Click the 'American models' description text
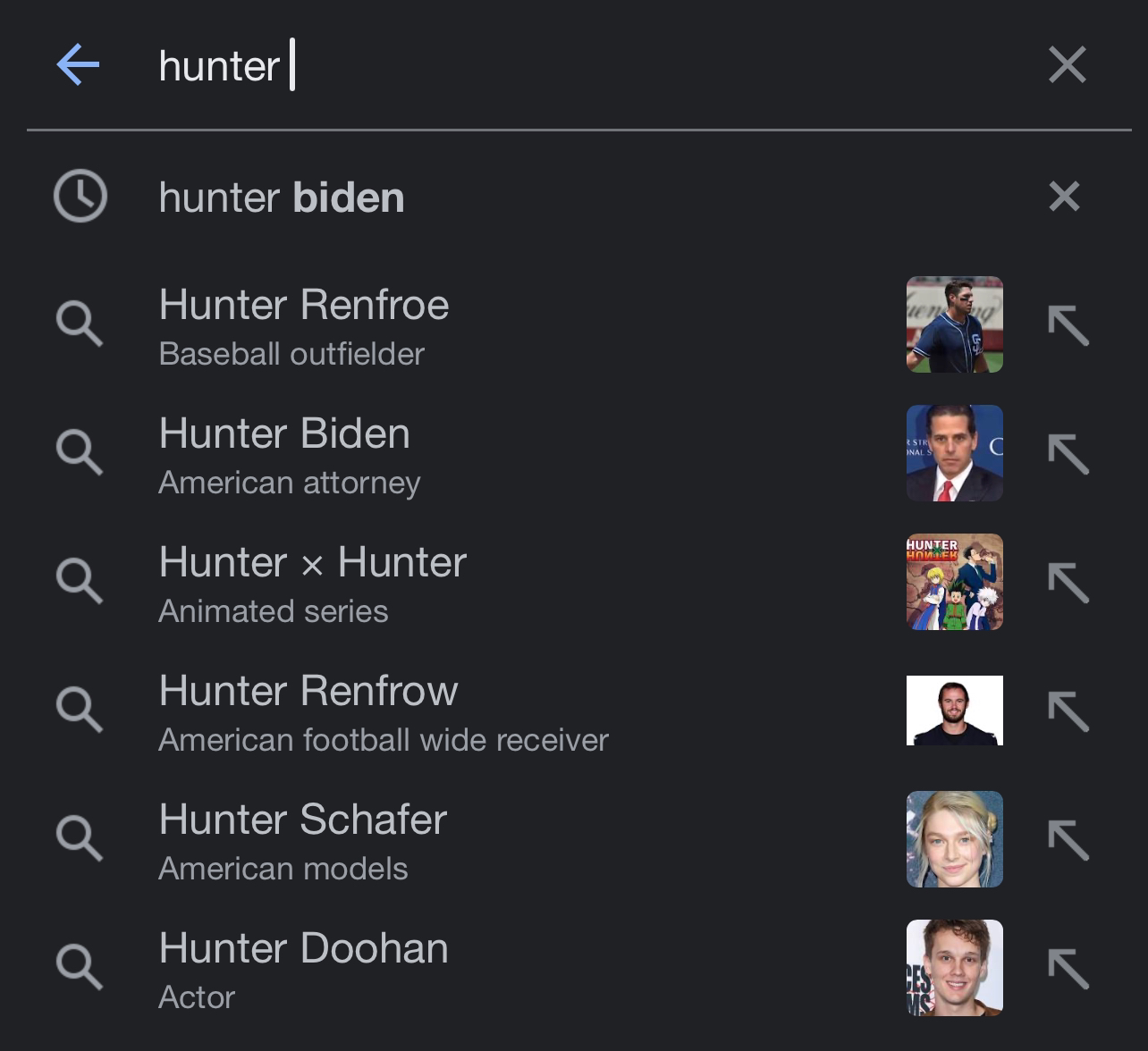The image size is (1148, 1051). [x=283, y=869]
